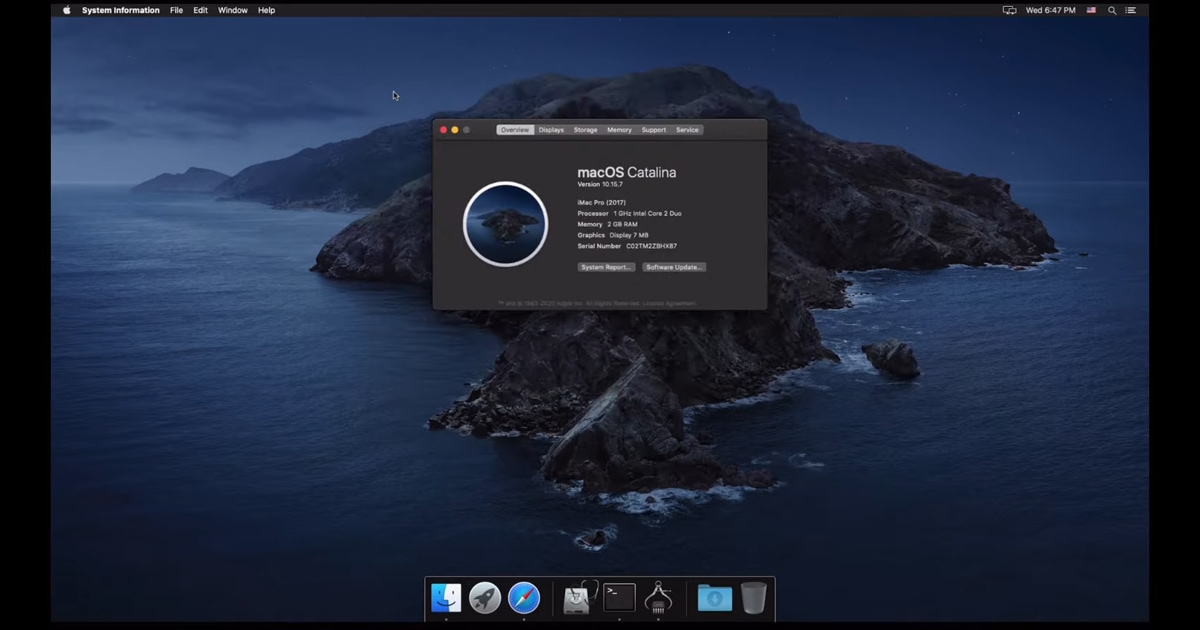Open Finder from the Dock

446,598
